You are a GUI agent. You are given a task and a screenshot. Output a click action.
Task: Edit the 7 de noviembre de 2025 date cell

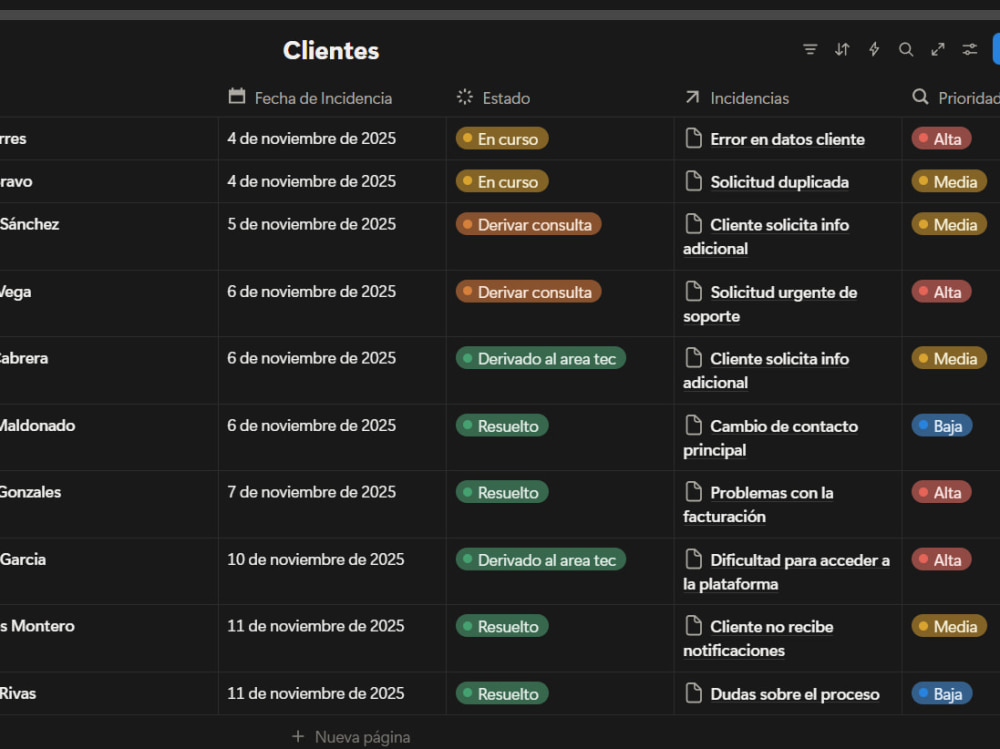332,504
